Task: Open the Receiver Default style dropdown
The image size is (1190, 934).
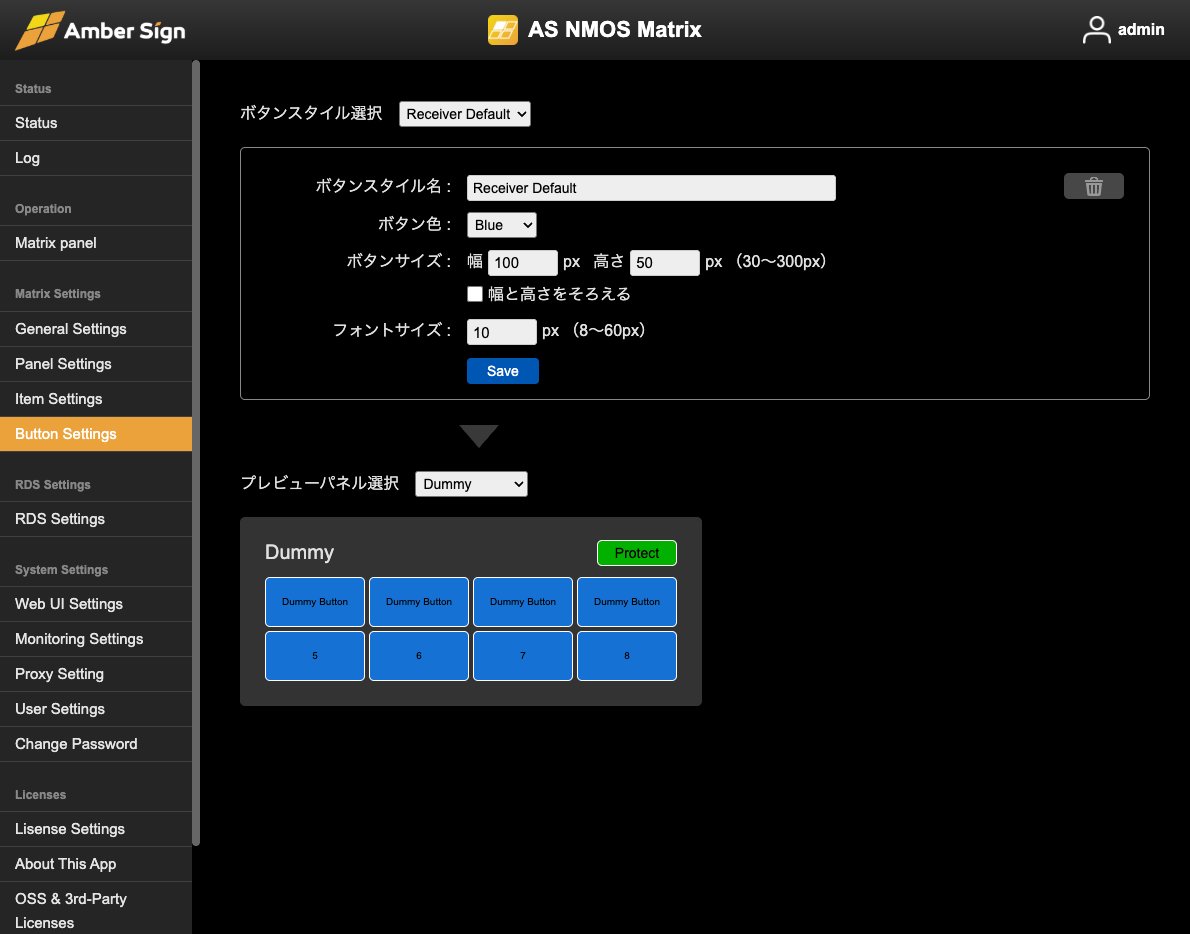Action: pyautogui.click(x=464, y=114)
